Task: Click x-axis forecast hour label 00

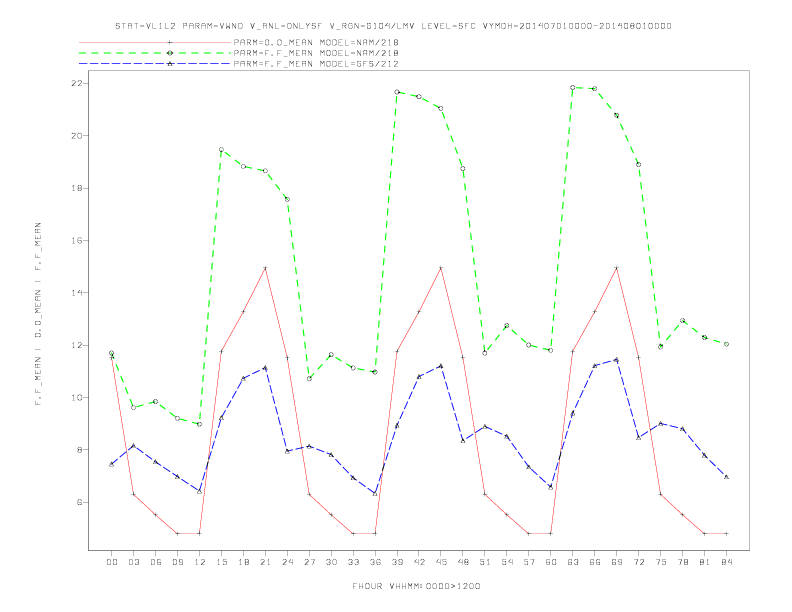Action: pos(112,562)
